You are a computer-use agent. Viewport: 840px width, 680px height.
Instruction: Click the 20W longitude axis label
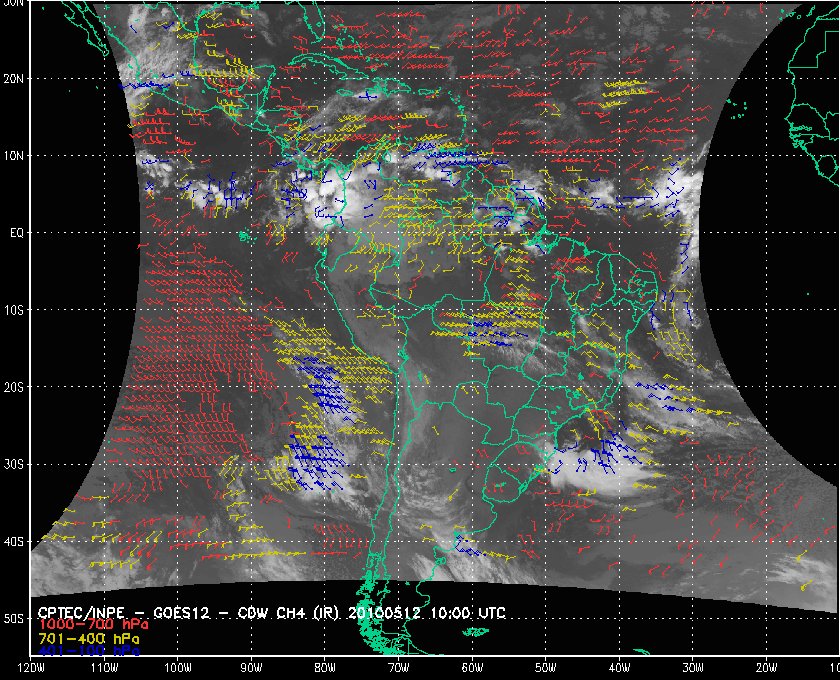(x=765, y=668)
